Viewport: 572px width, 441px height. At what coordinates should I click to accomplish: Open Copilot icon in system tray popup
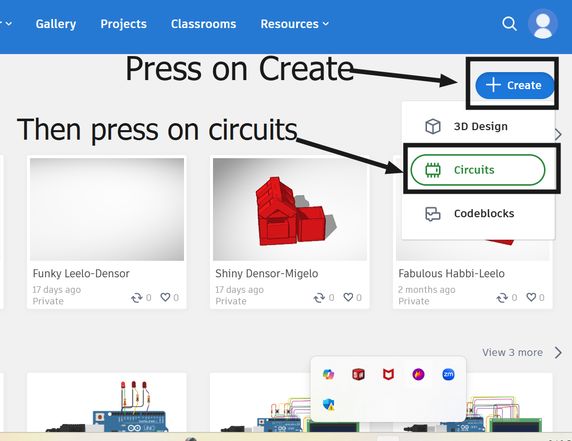point(328,374)
